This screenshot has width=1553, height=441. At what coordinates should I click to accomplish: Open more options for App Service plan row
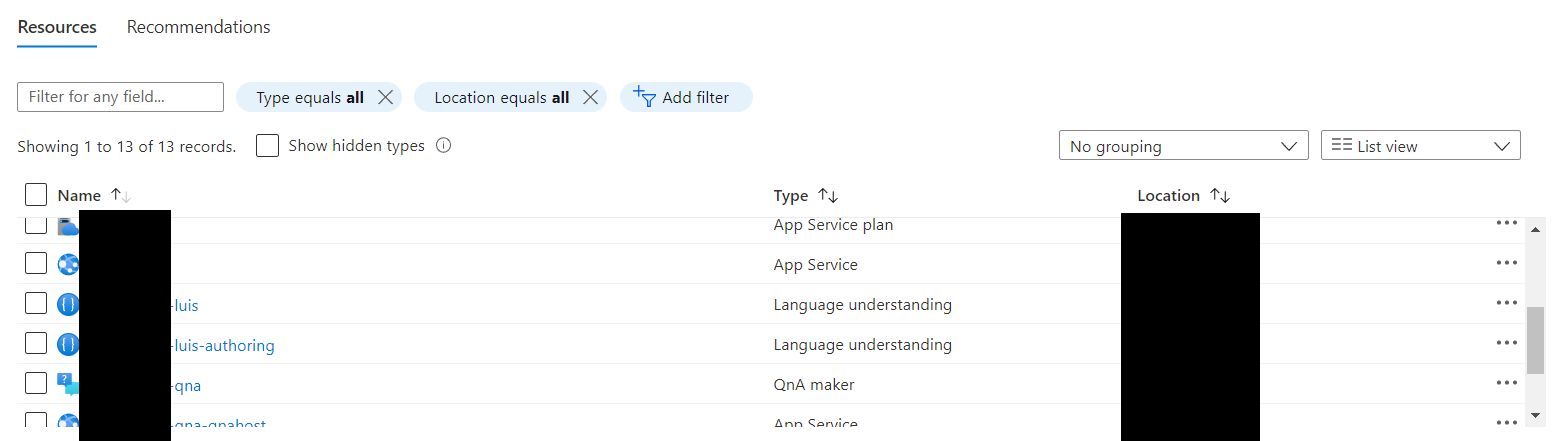[x=1507, y=223]
